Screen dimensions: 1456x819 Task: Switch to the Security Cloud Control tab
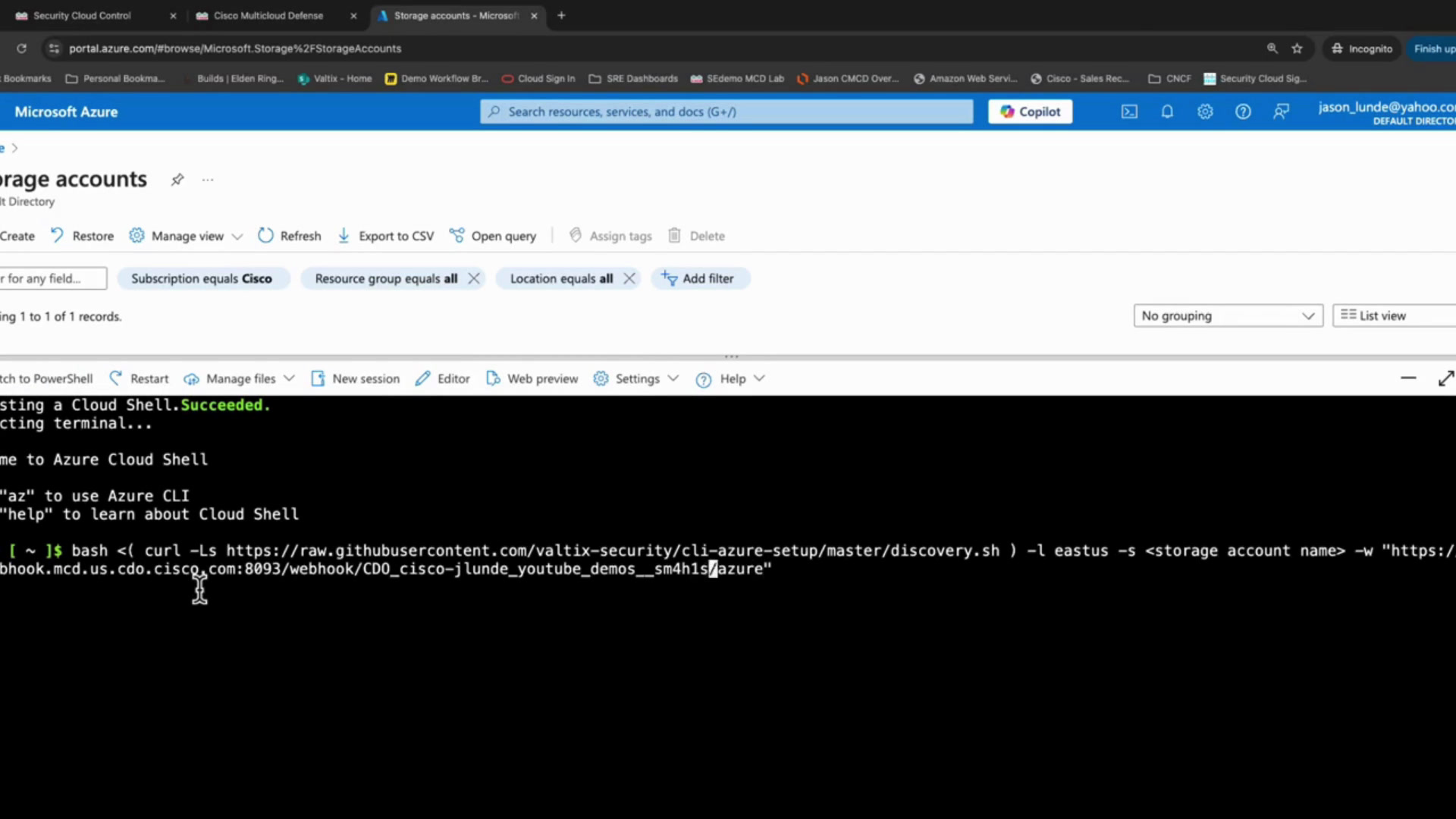click(x=82, y=15)
